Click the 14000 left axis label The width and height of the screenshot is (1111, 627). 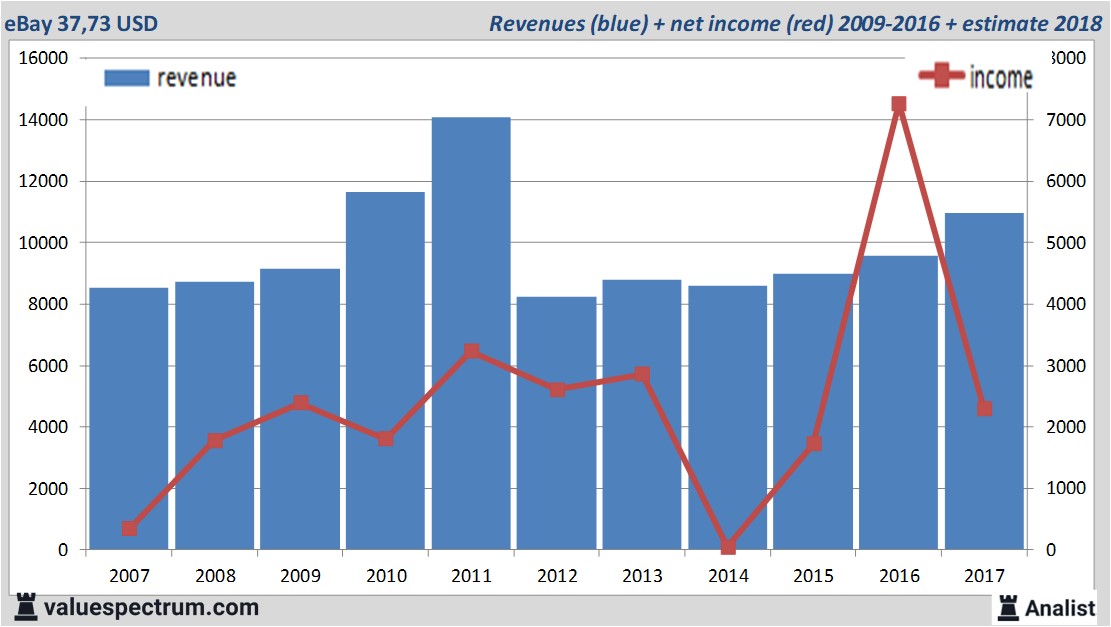44,120
